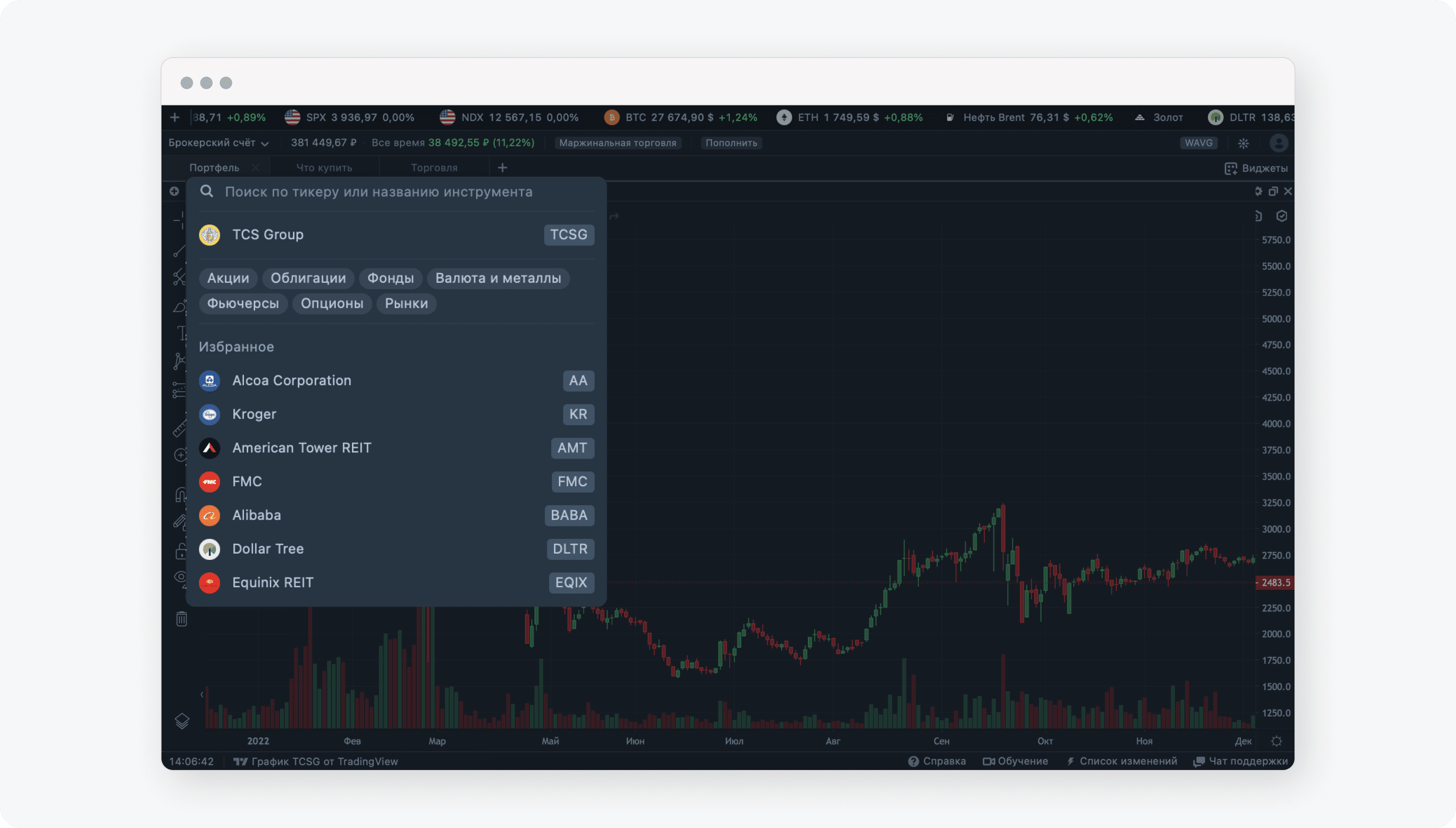The image size is (1456, 828).
Task: Pop out chart widget to a new window
Action: click(1273, 191)
